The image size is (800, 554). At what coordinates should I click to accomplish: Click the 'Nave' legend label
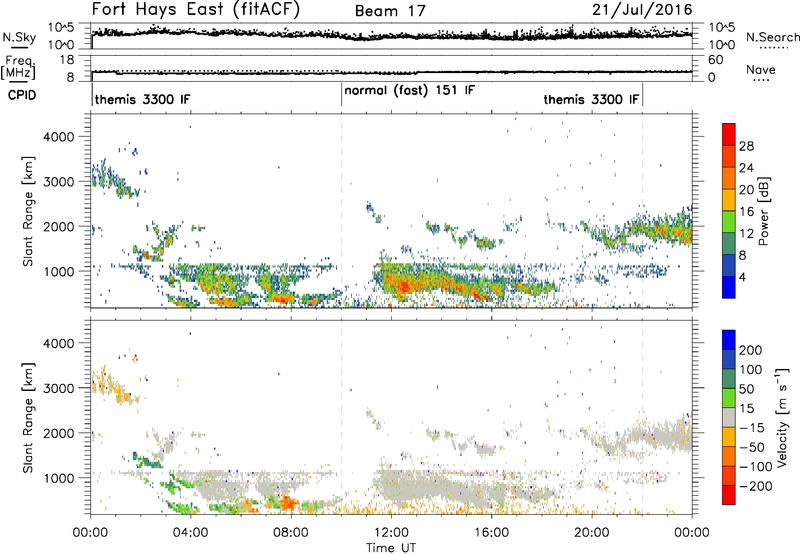(761, 69)
